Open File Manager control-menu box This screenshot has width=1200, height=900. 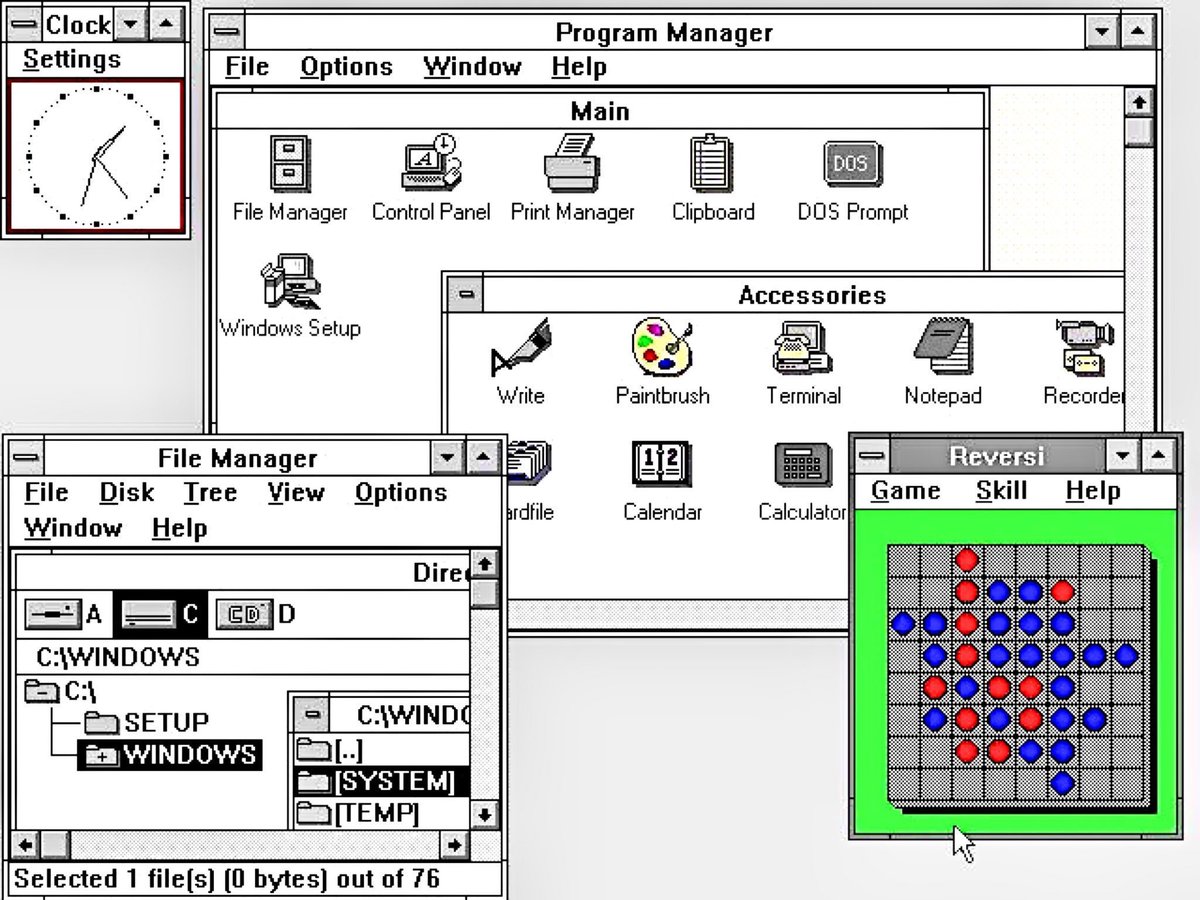click(27, 458)
